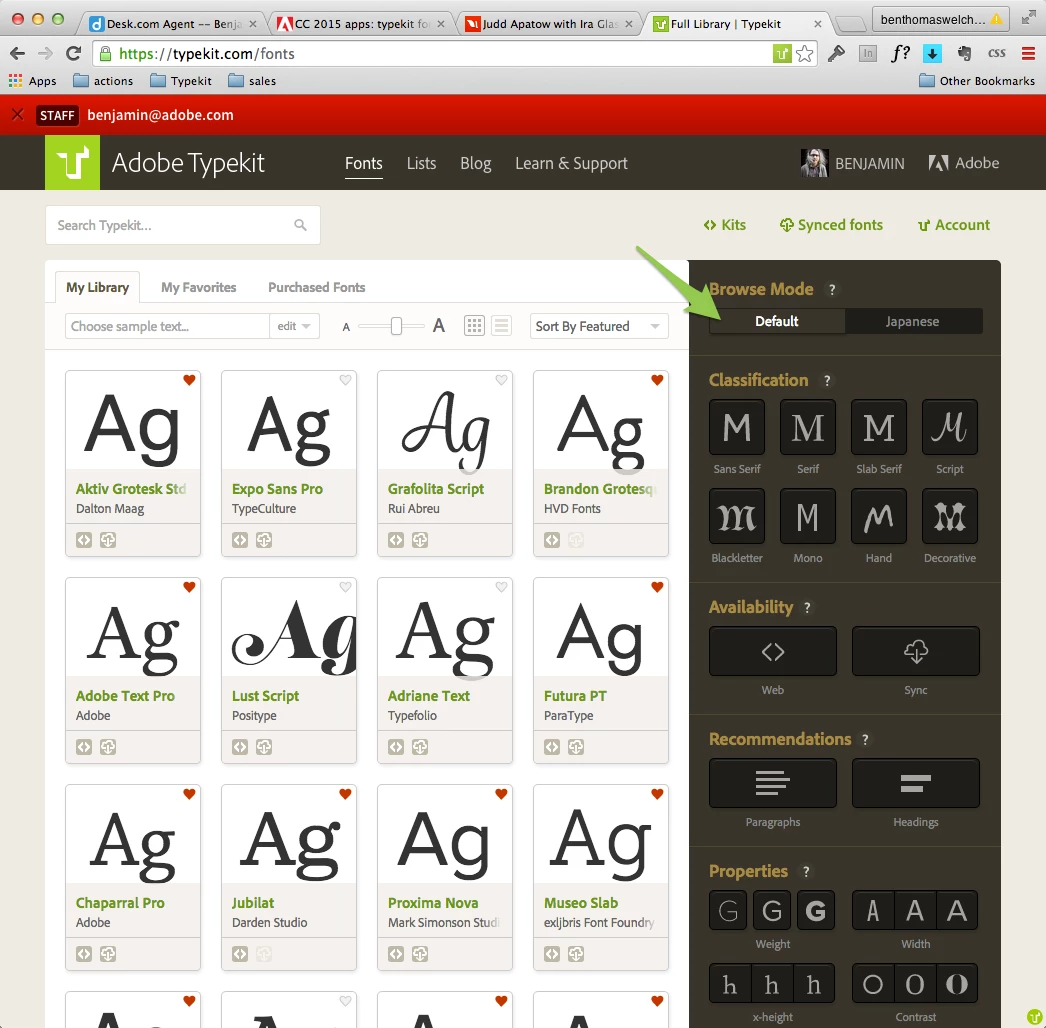Viewport: 1046px width, 1028px height.
Task: Open the Account link
Action: [x=954, y=225]
